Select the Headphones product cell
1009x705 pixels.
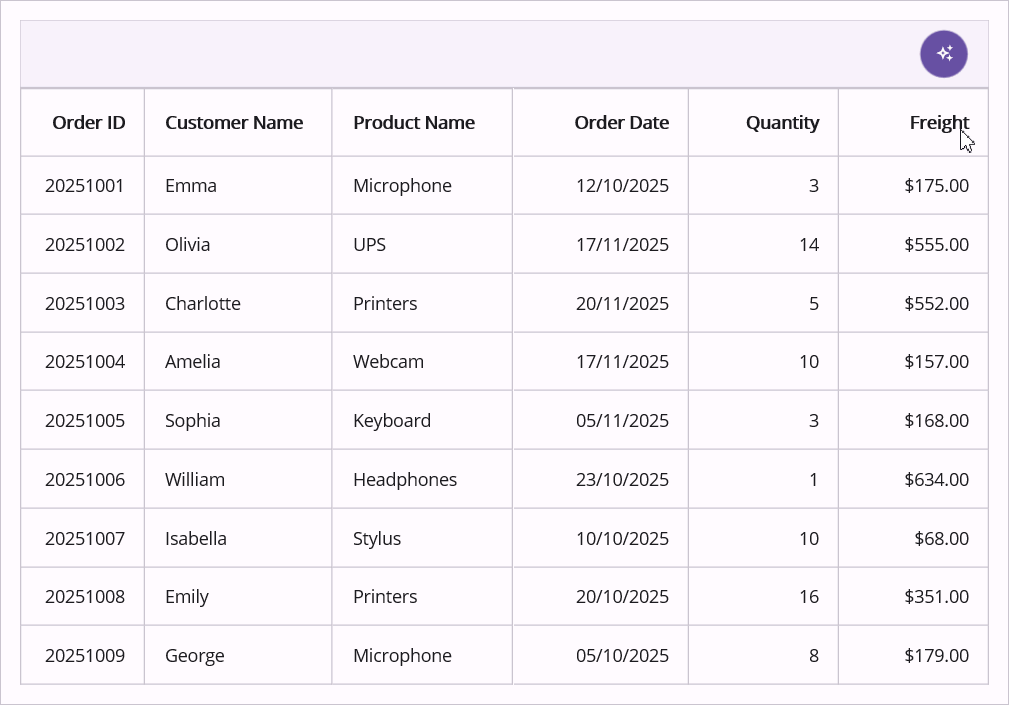pos(405,480)
